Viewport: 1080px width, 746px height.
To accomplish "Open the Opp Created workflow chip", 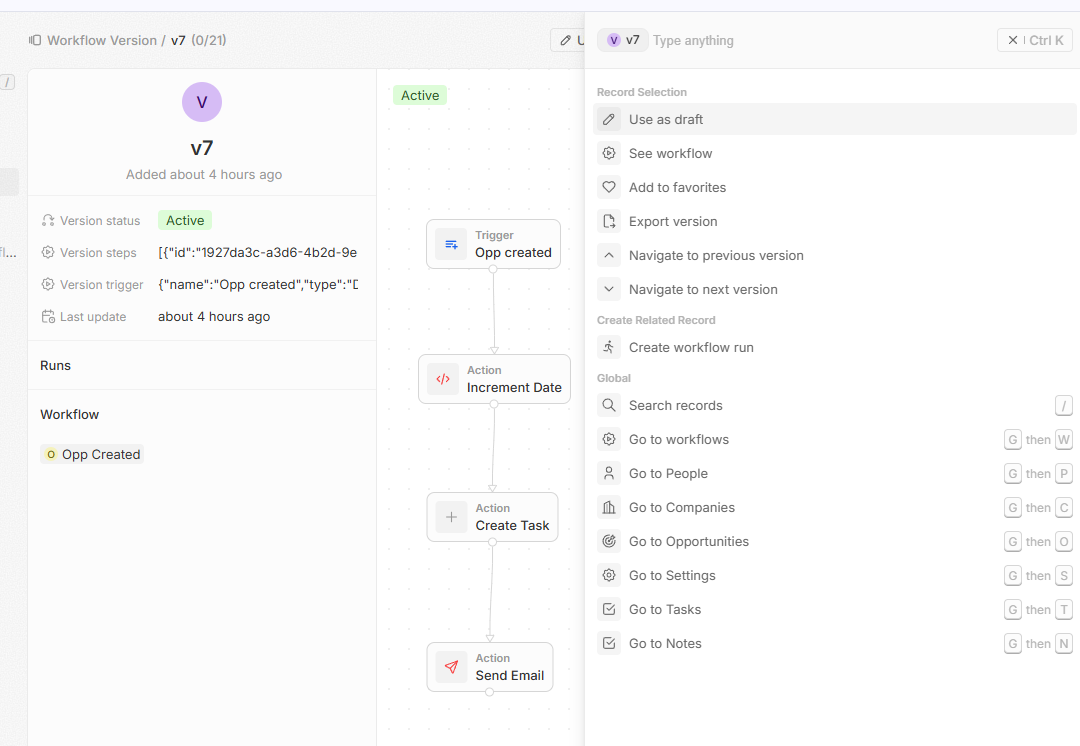I will click(92, 454).
